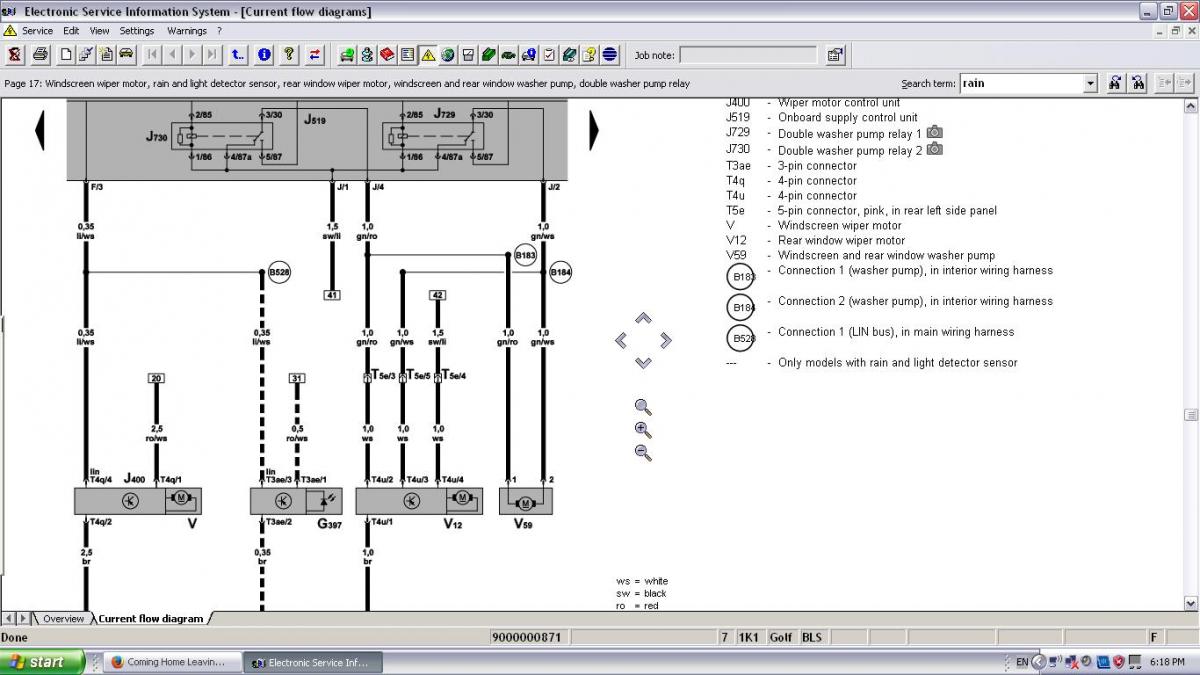The height and width of the screenshot is (675, 1200).
Task: Click the job note properties icon
Action: pyautogui.click(x=835, y=55)
